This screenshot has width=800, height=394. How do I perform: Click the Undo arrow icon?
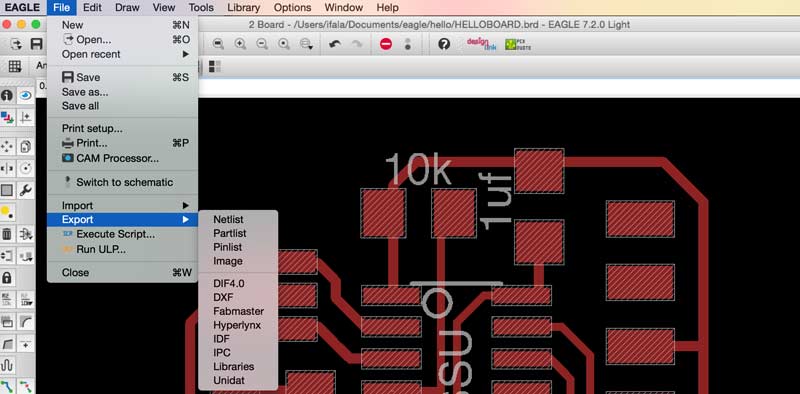[335, 44]
